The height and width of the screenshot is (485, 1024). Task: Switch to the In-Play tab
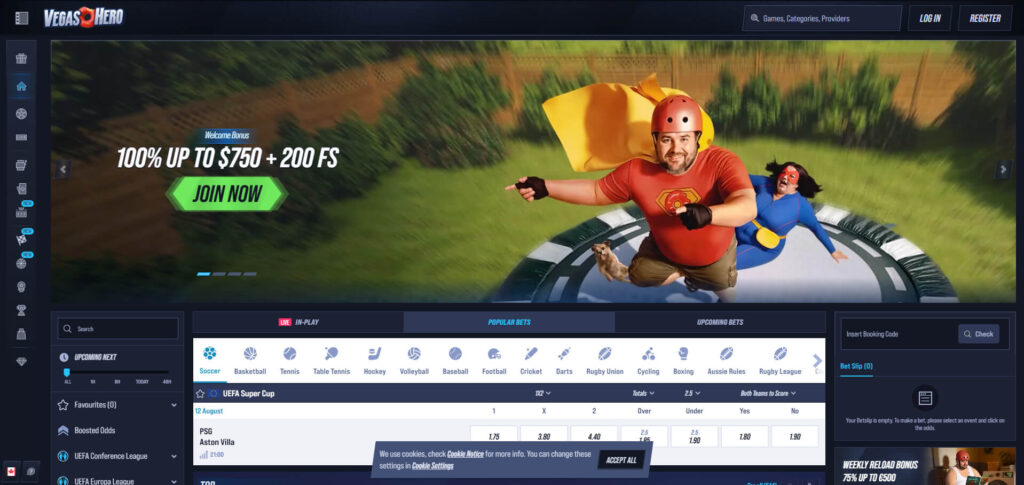point(298,322)
